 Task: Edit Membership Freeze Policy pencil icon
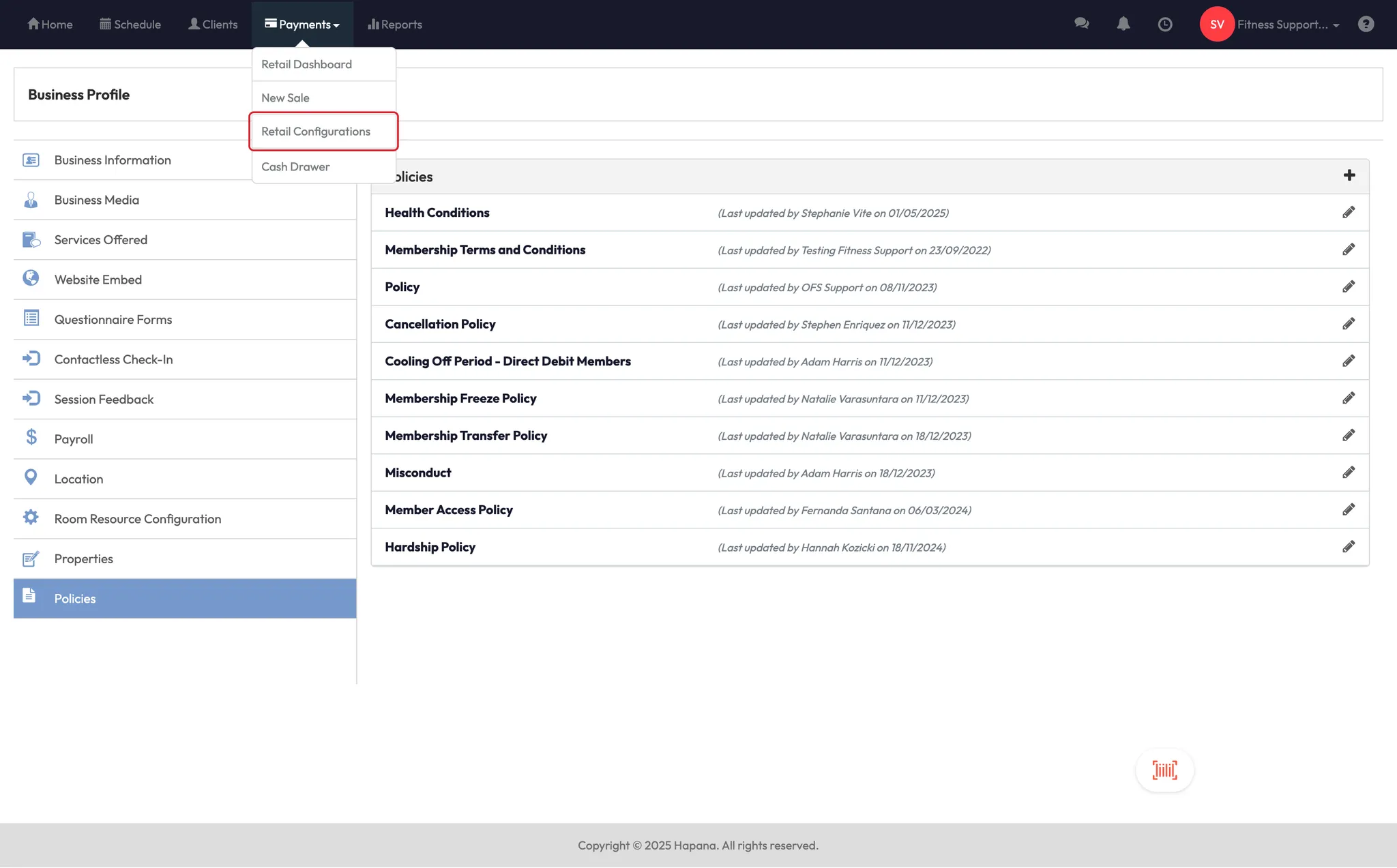[x=1348, y=398]
